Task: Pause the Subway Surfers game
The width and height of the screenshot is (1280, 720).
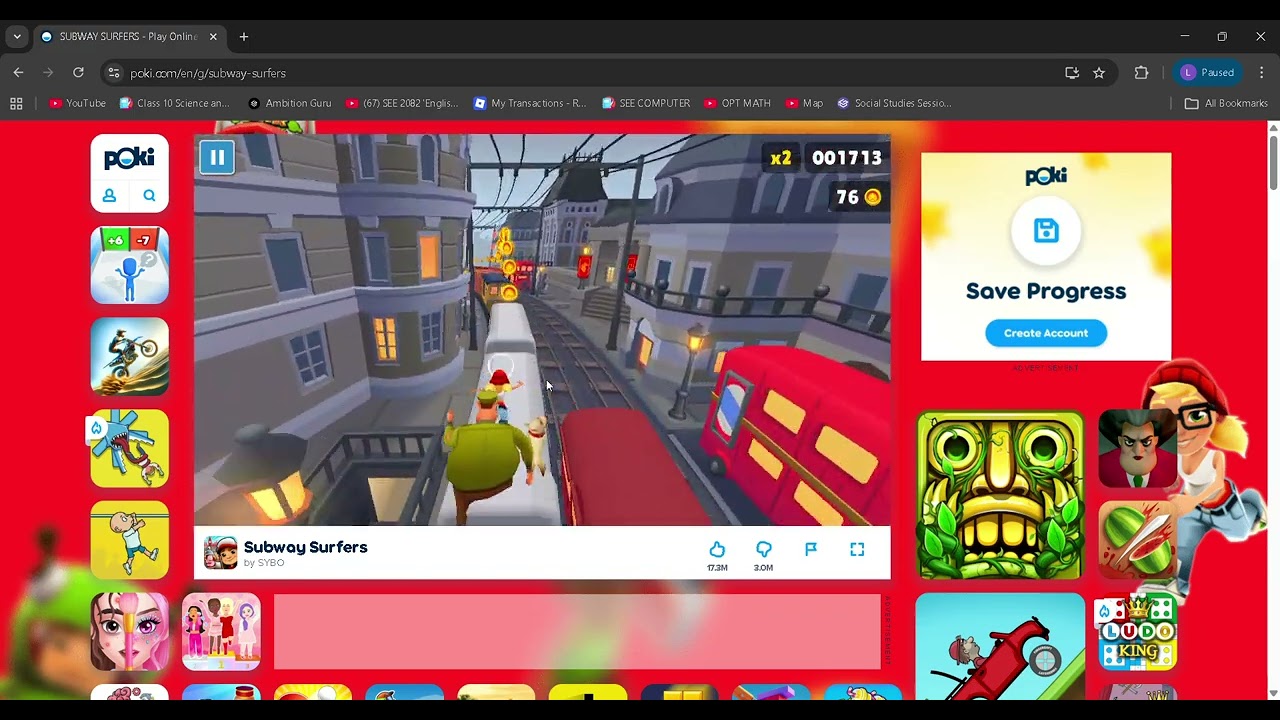Action: (x=216, y=157)
